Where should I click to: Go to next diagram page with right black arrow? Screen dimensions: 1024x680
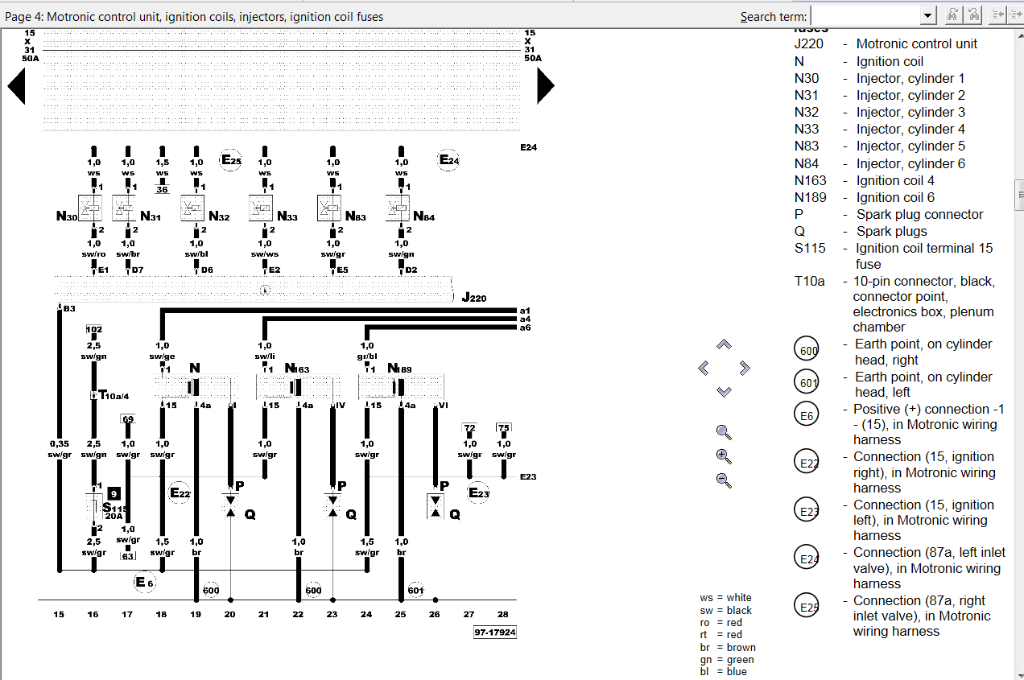coord(545,88)
